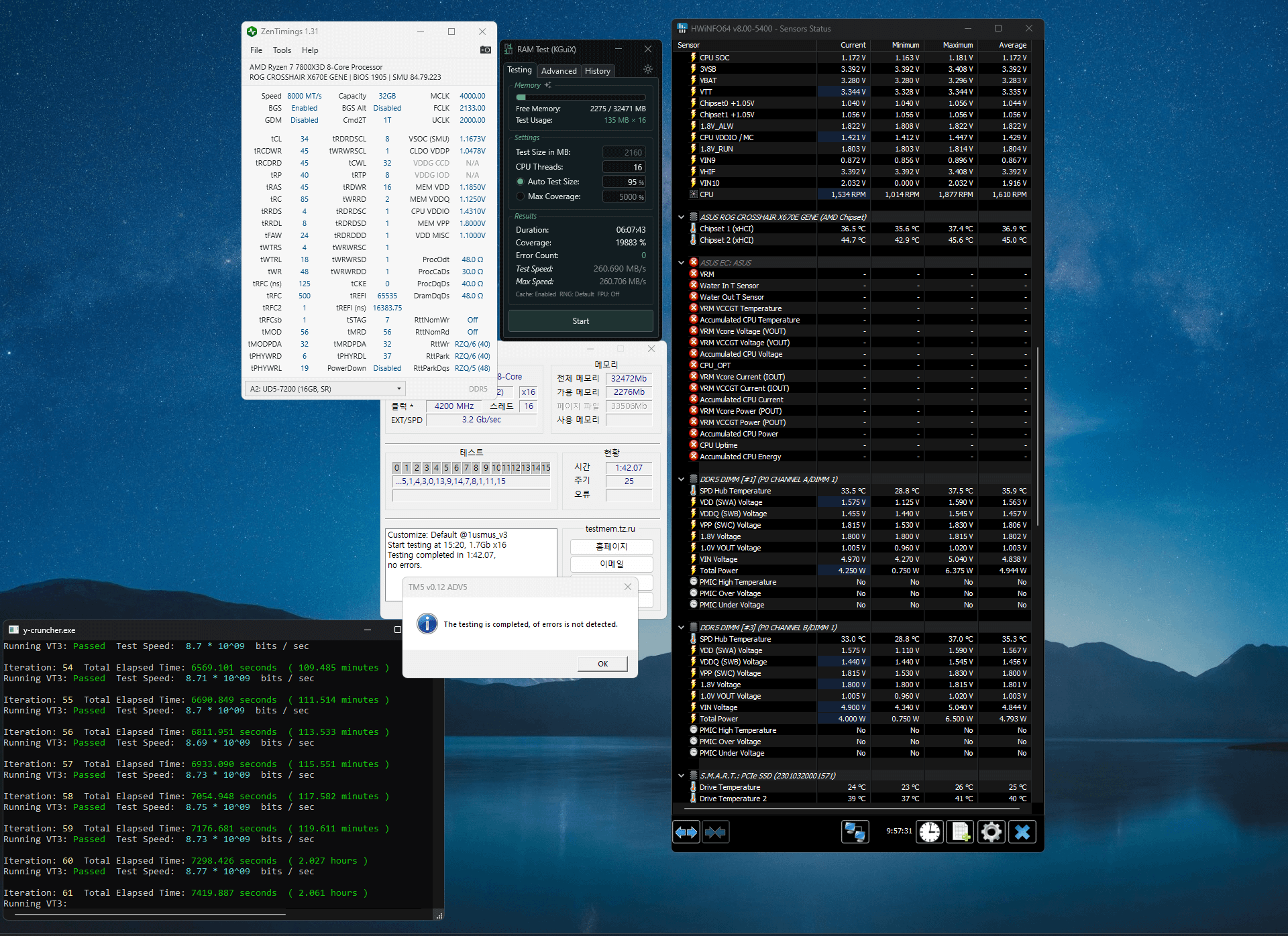Switch to the RAM Test History tab
1288x936 pixels.
(598, 71)
